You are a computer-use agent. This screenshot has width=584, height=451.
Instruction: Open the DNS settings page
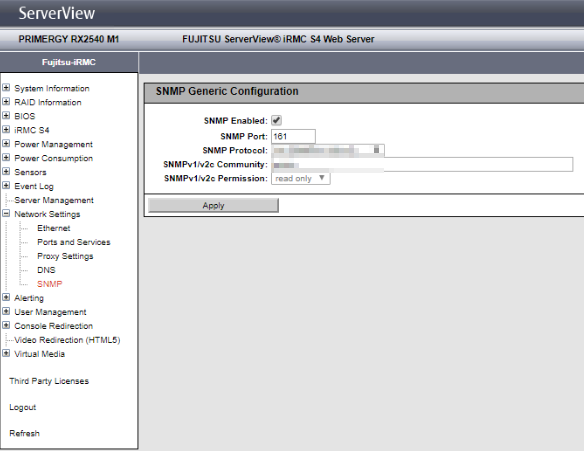pos(46,270)
